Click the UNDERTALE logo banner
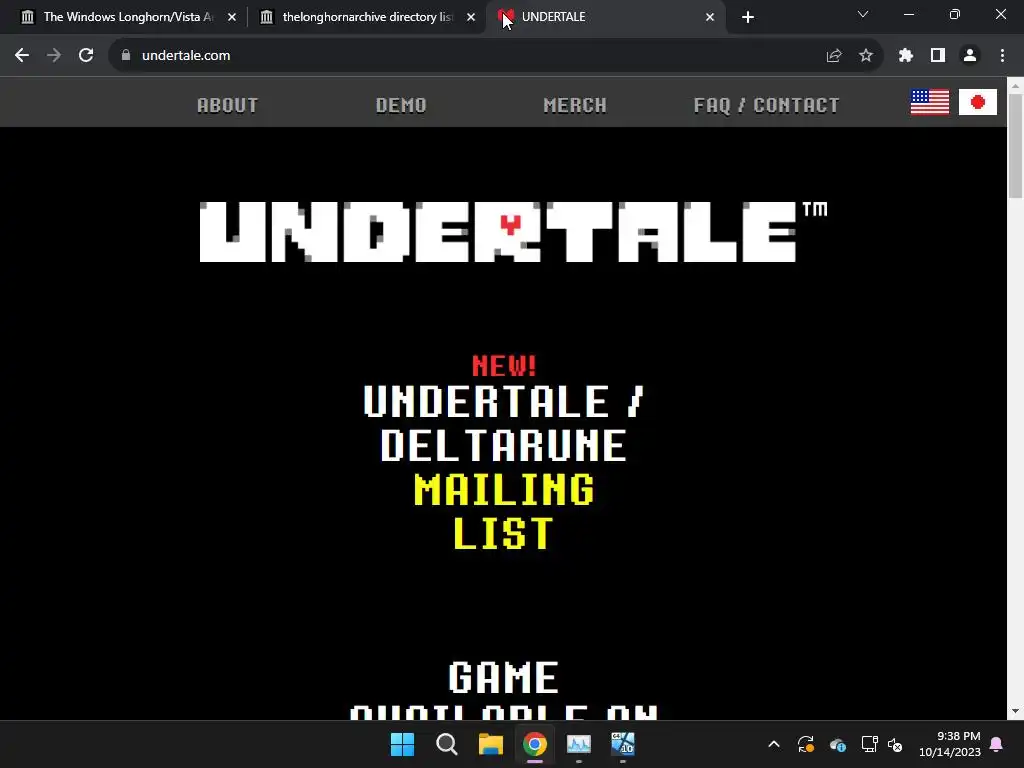The width and height of the screenshot is (1024, 768). (513, 232)
